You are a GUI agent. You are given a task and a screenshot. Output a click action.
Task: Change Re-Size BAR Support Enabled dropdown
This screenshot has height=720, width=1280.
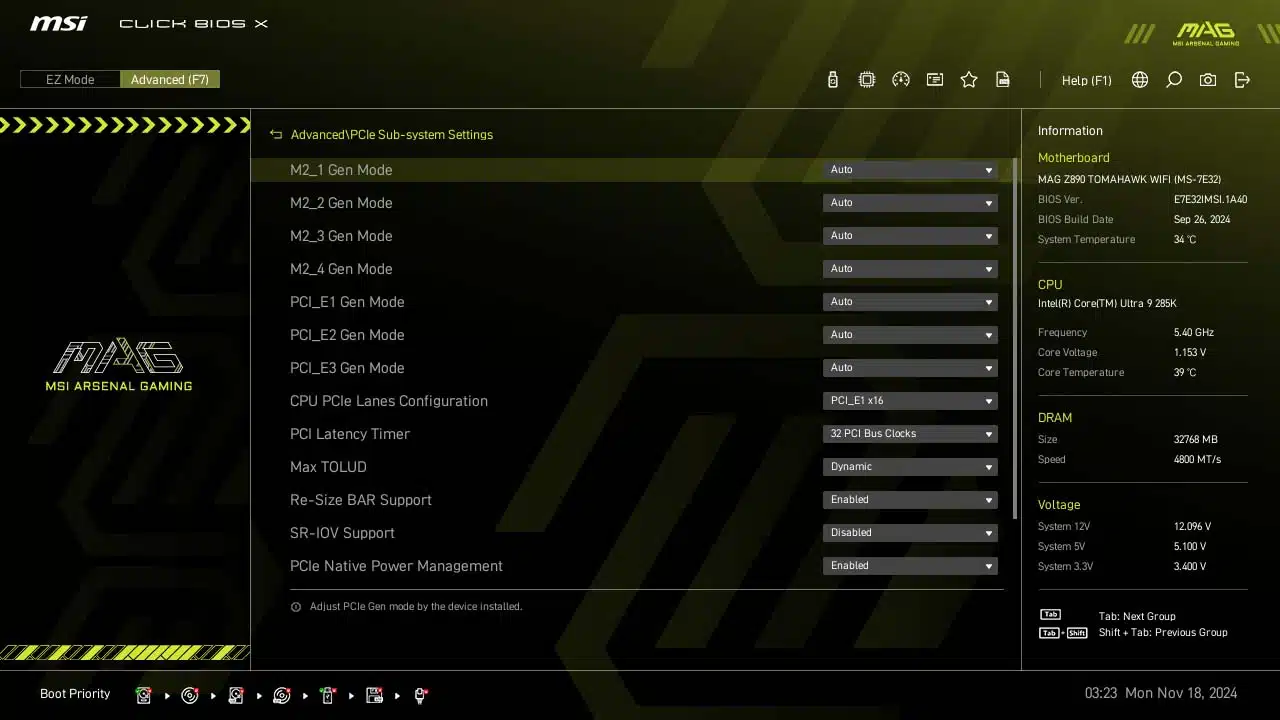point(910,500)
